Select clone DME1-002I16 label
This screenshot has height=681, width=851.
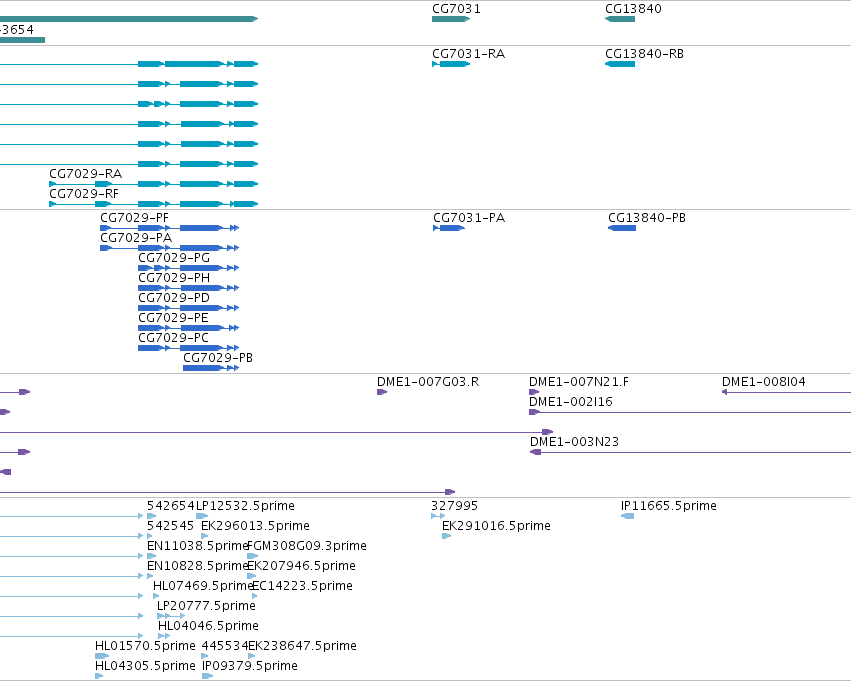tap(570, 402)
